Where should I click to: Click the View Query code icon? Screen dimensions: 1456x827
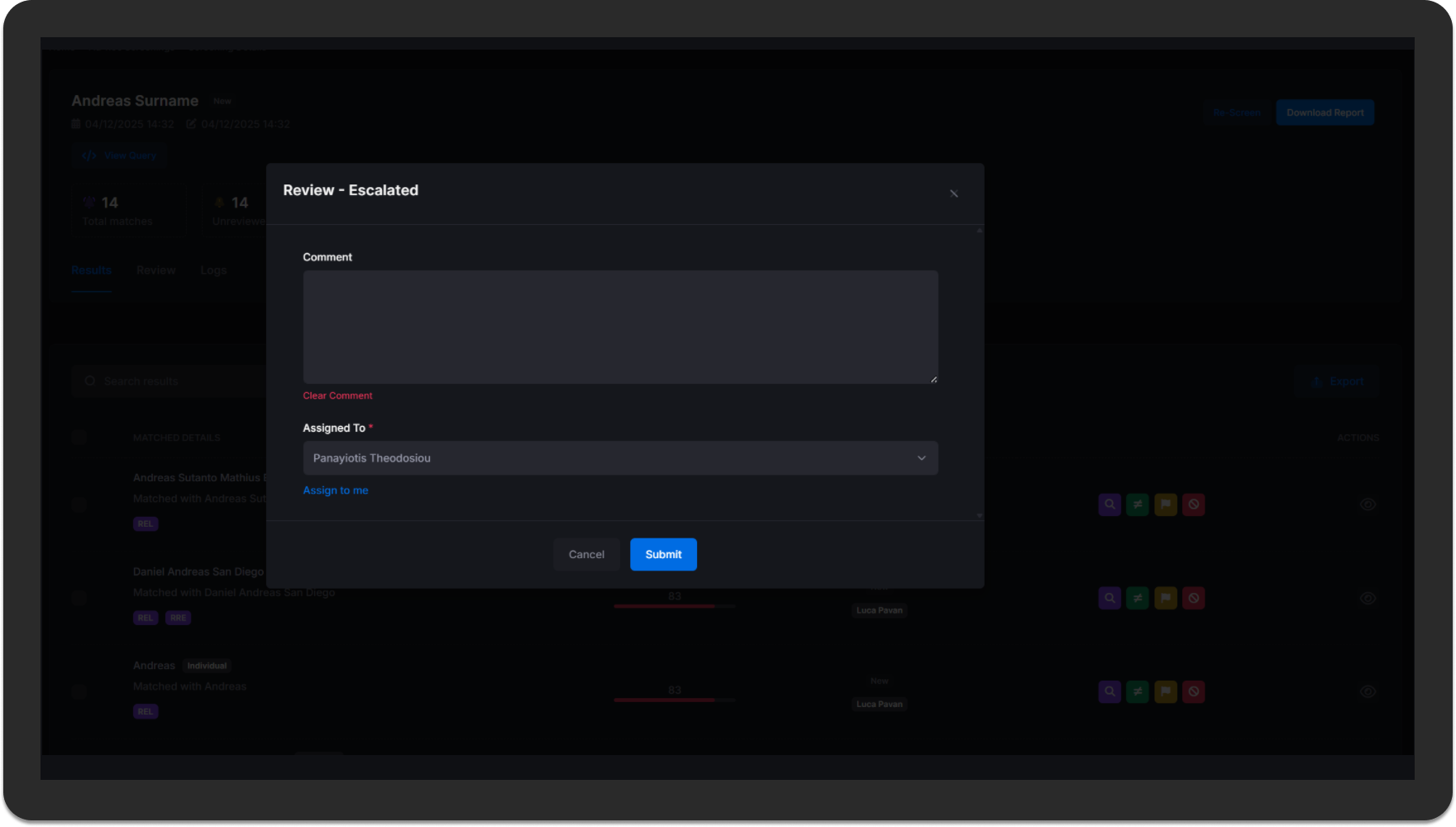point(89,155)
